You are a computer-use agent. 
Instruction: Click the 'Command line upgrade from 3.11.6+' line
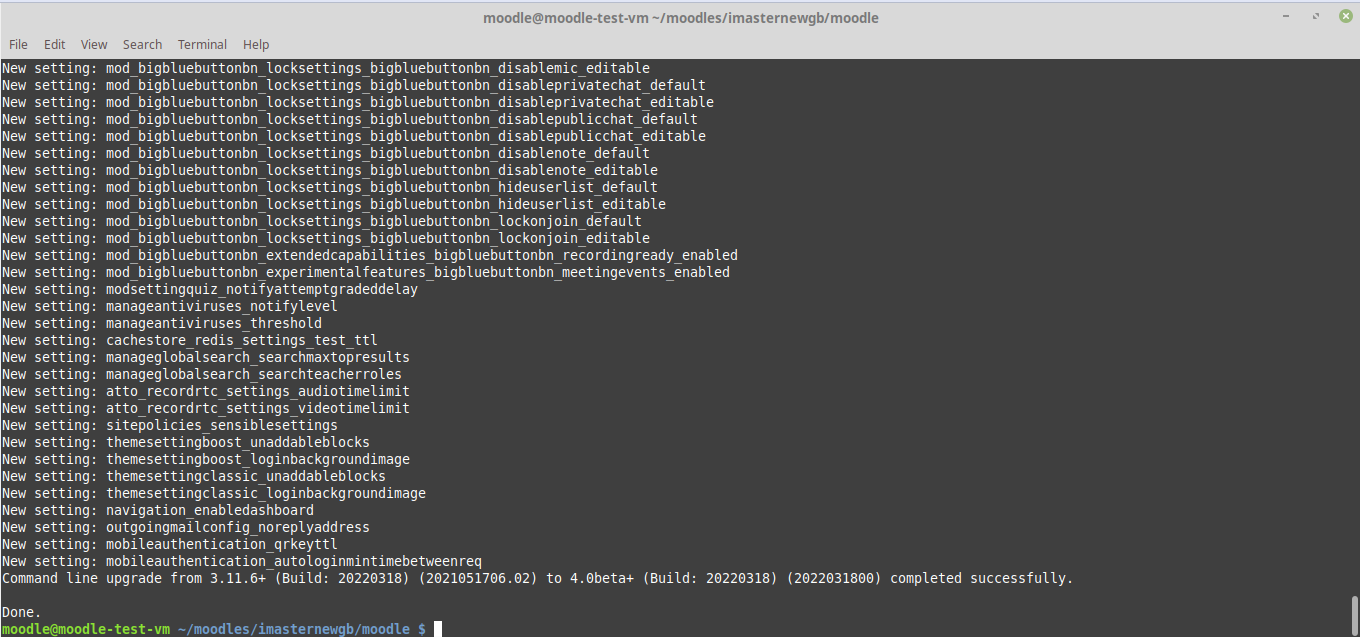tap(537, 578)
